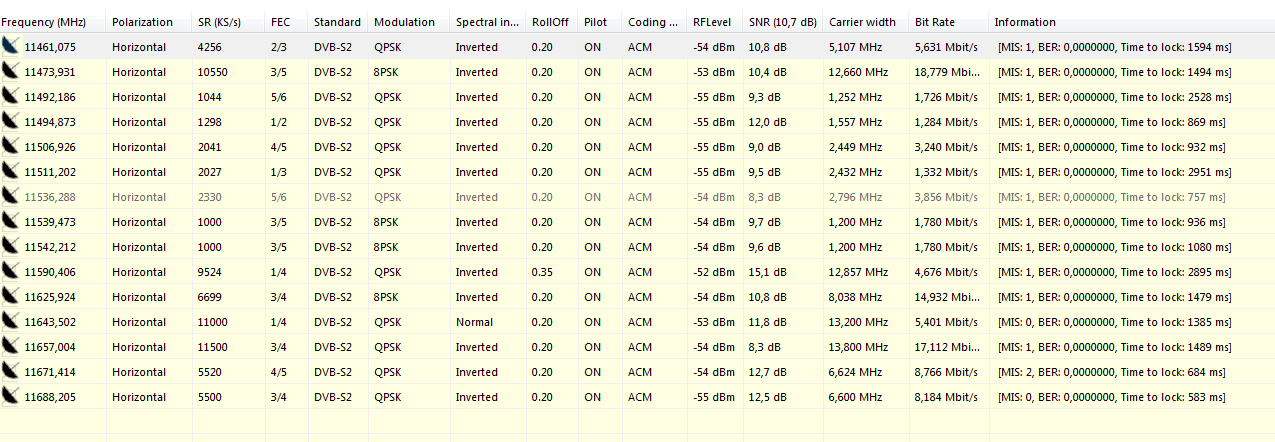Click SNR value 12,7 dB
The image size is (1275, 442).
tap(768, 372)
